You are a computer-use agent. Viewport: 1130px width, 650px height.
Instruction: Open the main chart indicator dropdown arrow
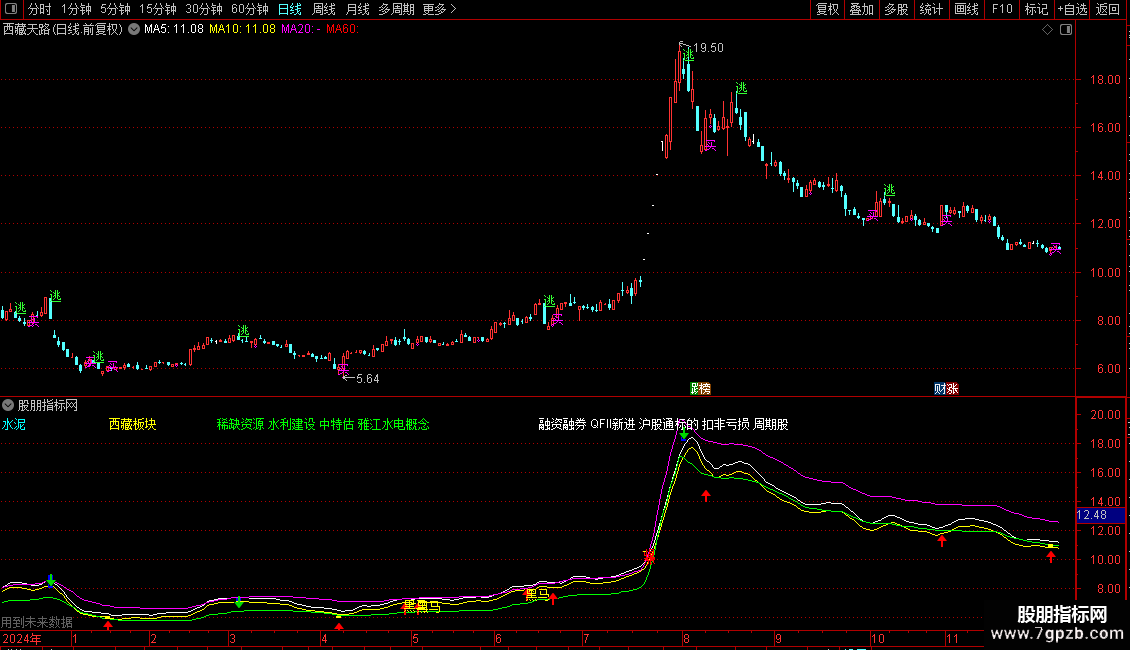click(x=134, y=30)
